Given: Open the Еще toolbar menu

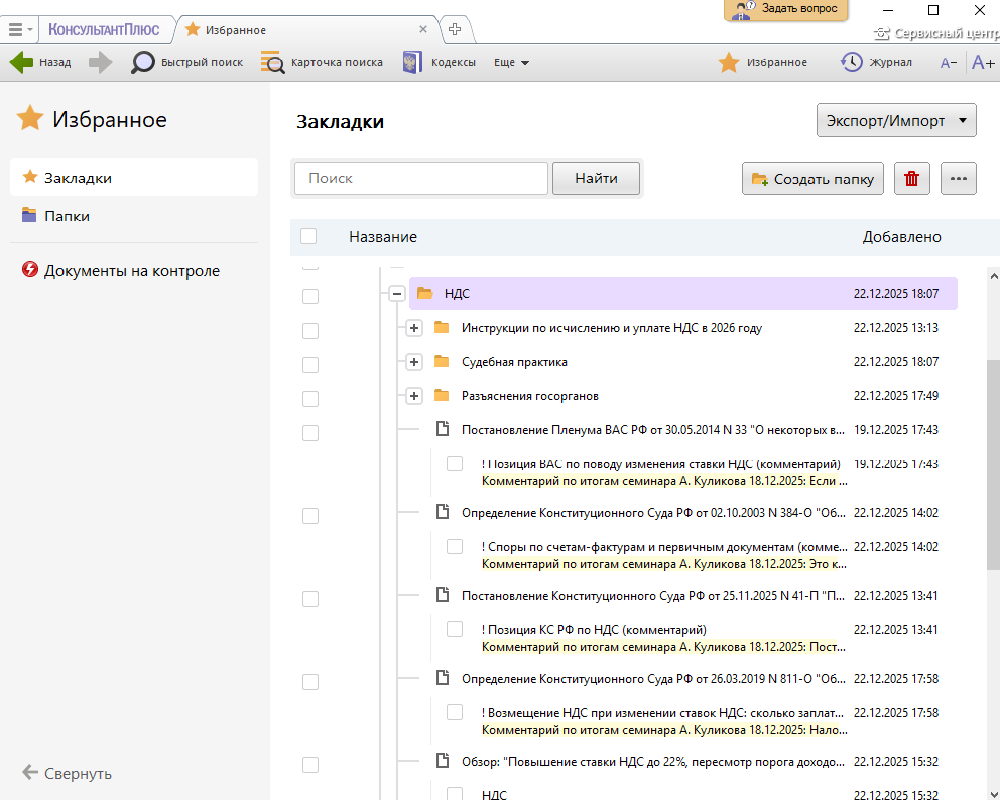Looking at the screenshot, I should tap(511, 62).
